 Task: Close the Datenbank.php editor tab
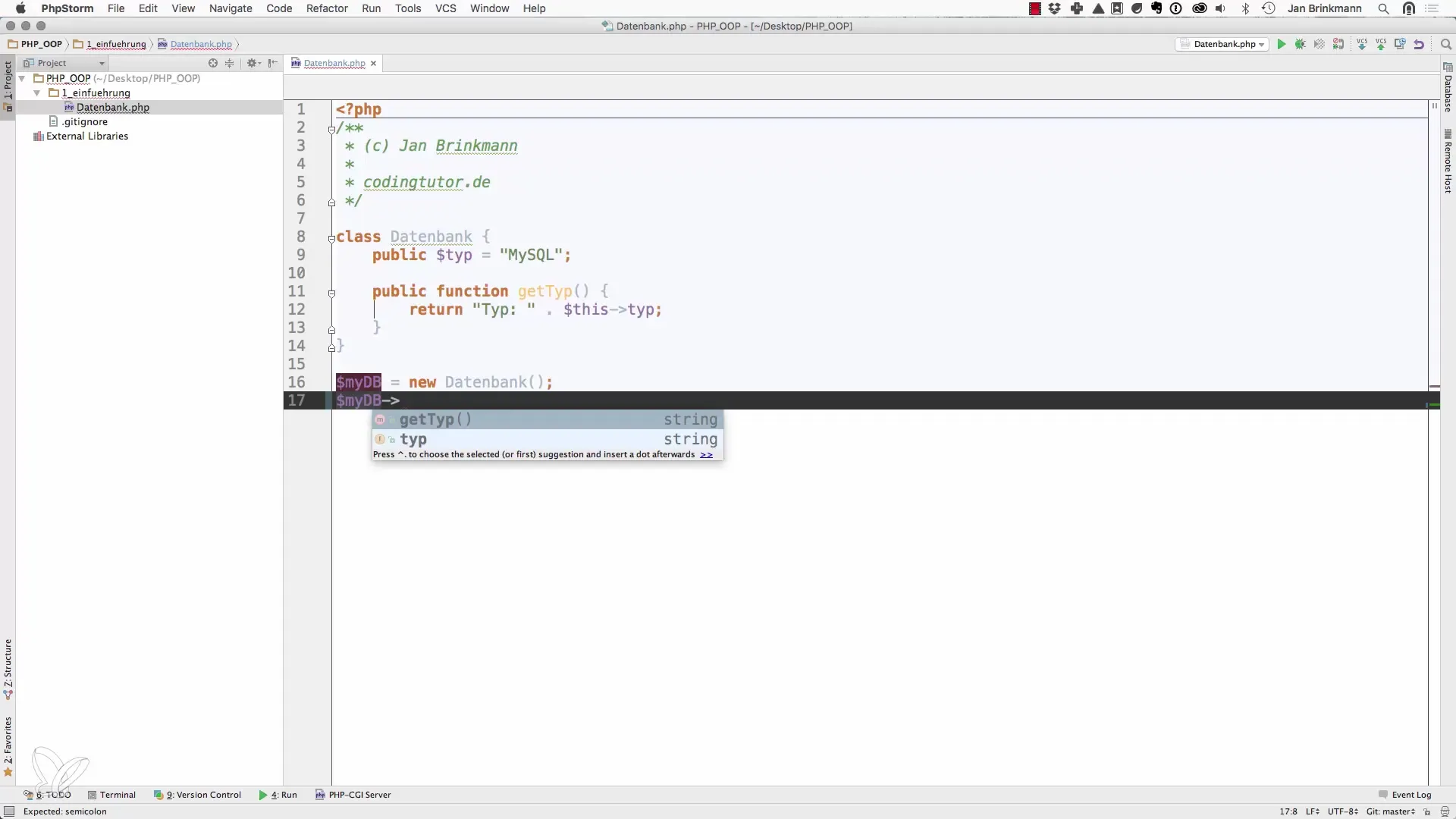point(373,63)
